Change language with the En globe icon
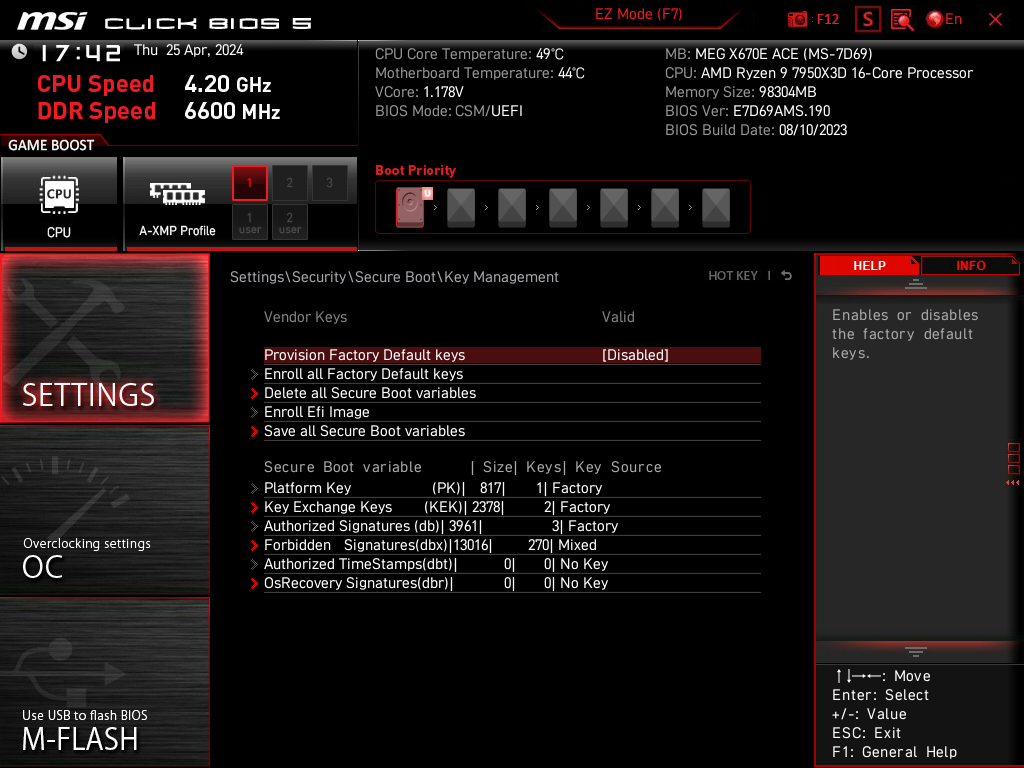1024x768 pixels. [x=944, y=20]
